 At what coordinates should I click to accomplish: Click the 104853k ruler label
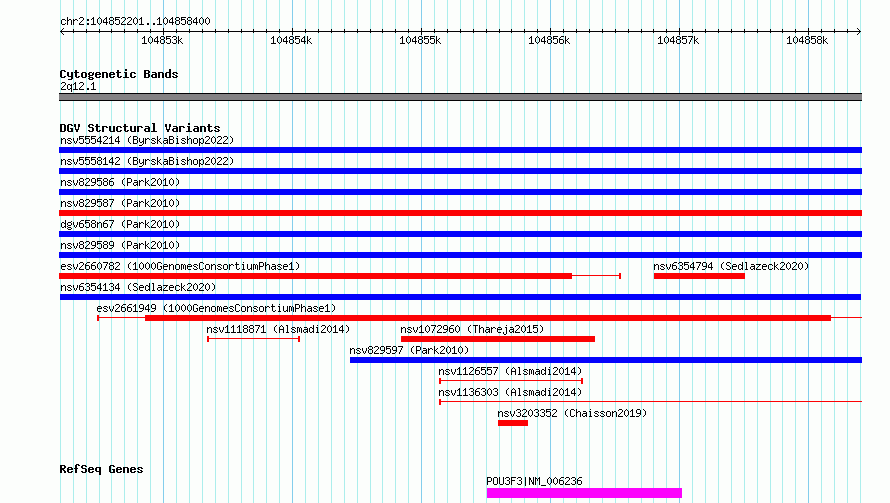[162, 40]
